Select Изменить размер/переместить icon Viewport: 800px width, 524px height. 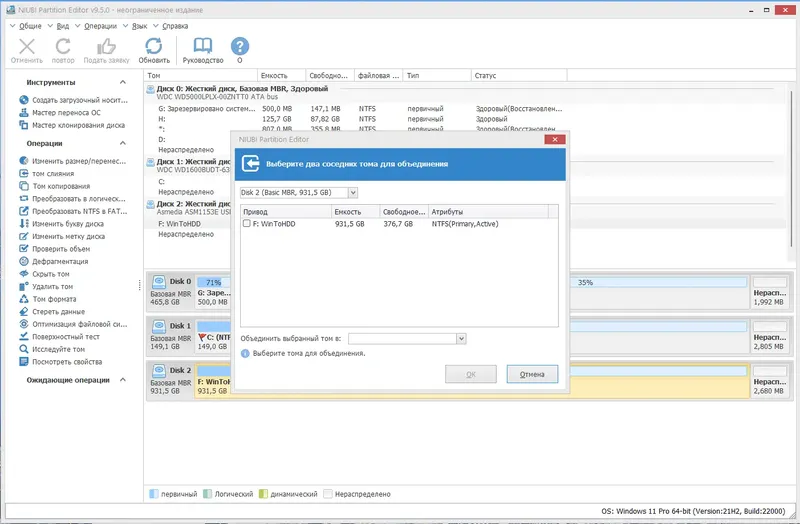(23, 161)
